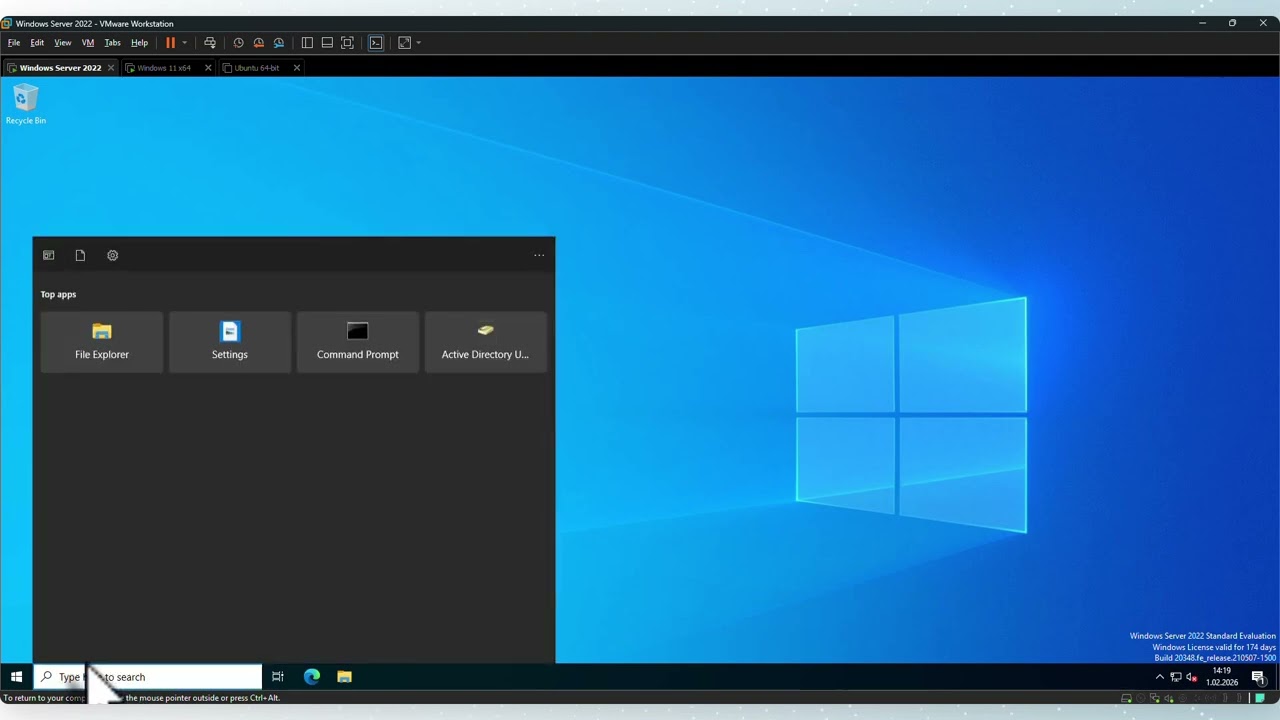Open the snapshot manager

click(x=279, y=43)
